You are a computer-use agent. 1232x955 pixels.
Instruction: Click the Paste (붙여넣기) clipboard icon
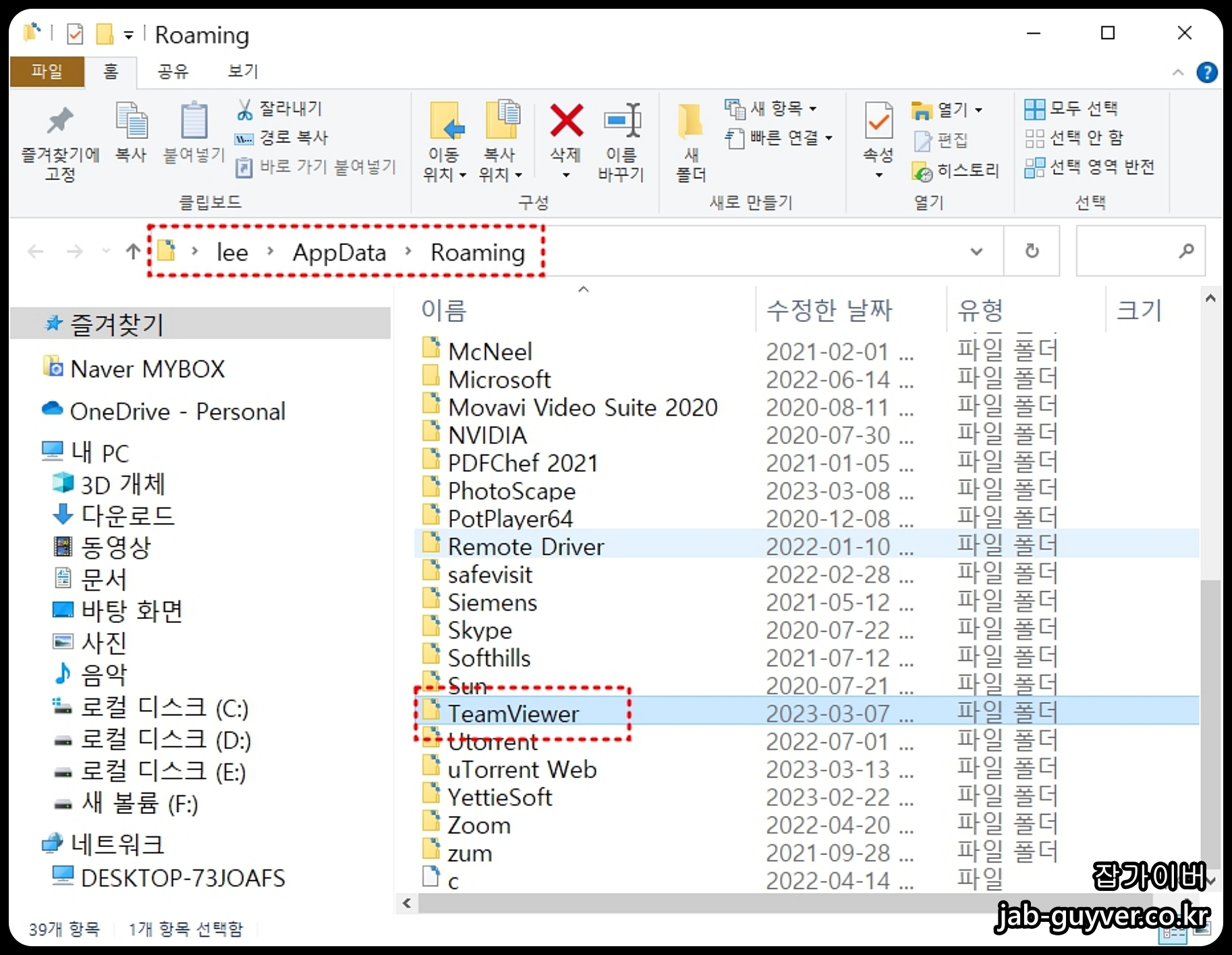click(194, 121)
